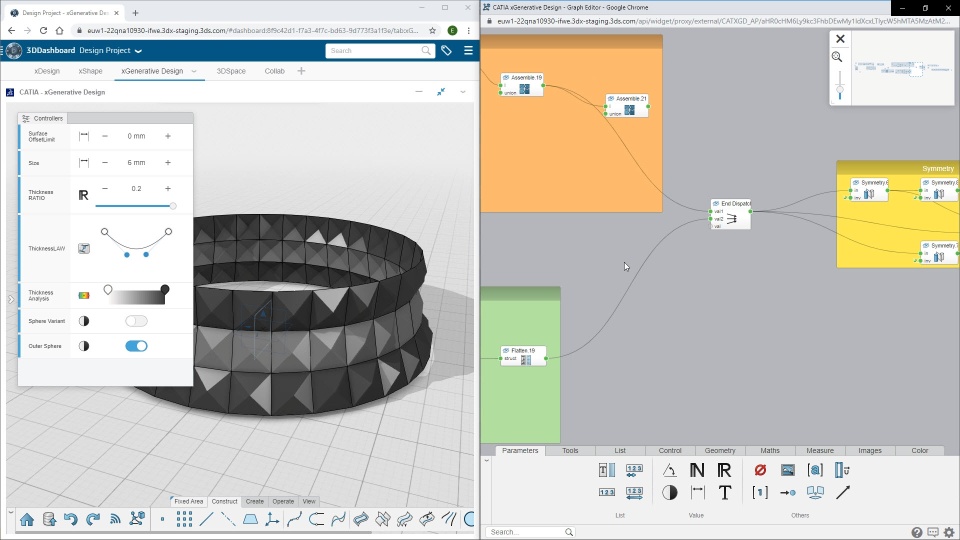Open the Maths palette tab
The width and height of the screenshot is (960, 540).
point(770,451)
